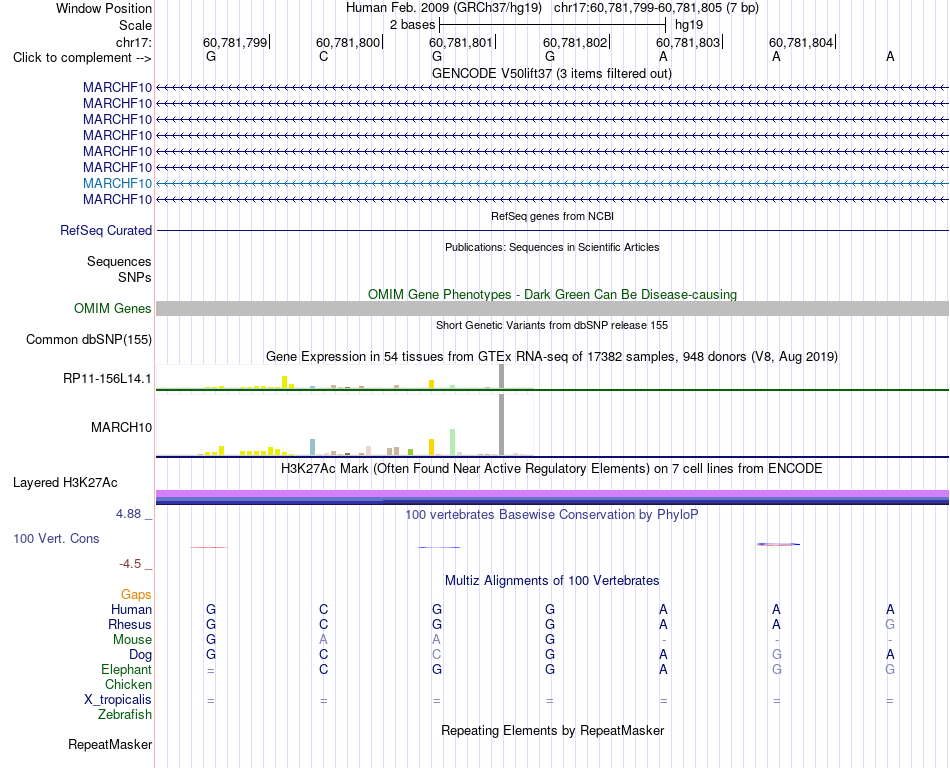
Task: Click the 60,781,802 ruler position
Action: [x=576, y=42]
